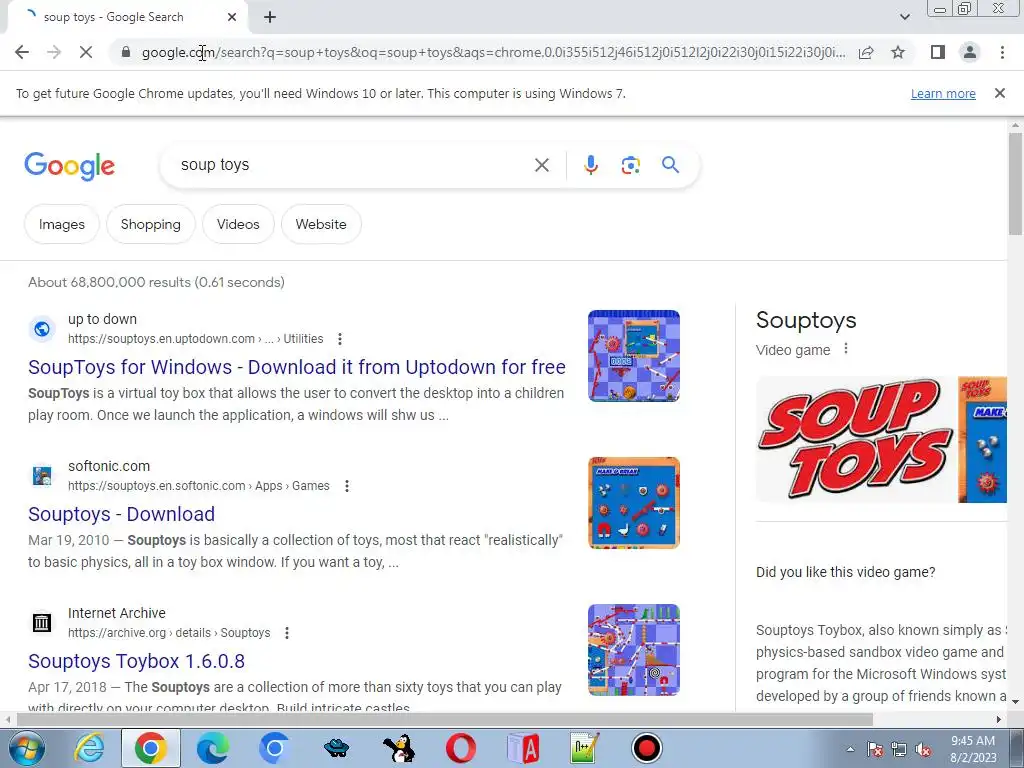1024x768 pixels.
Task: Expand tab search dropdown arrow
Action: [x=904, y=18]
